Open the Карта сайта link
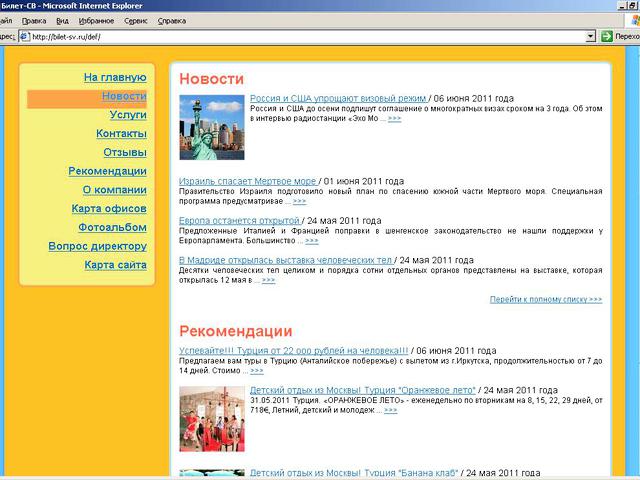 (x=115, y=265)
